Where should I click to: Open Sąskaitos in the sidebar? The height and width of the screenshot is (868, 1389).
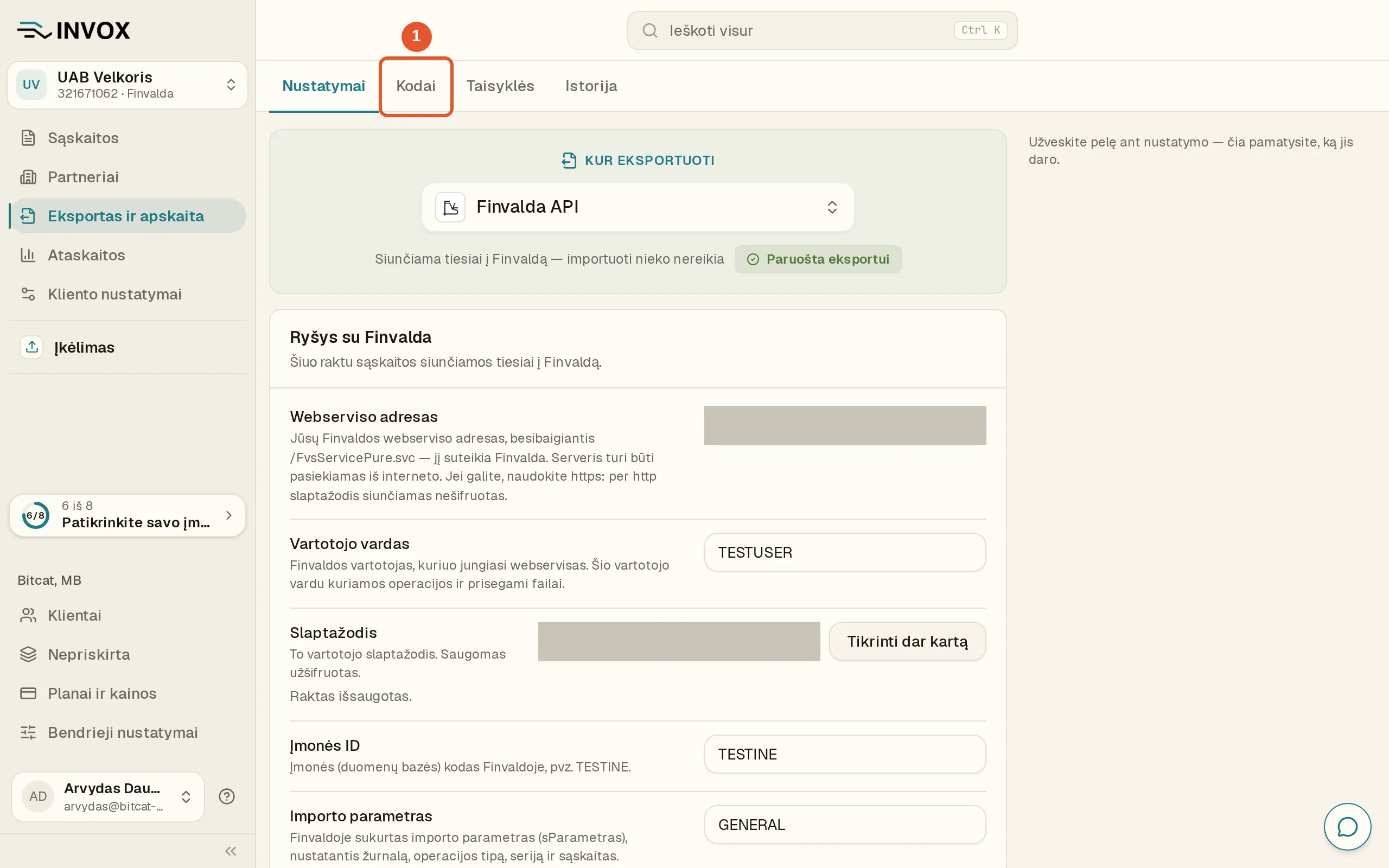point(128,138)
